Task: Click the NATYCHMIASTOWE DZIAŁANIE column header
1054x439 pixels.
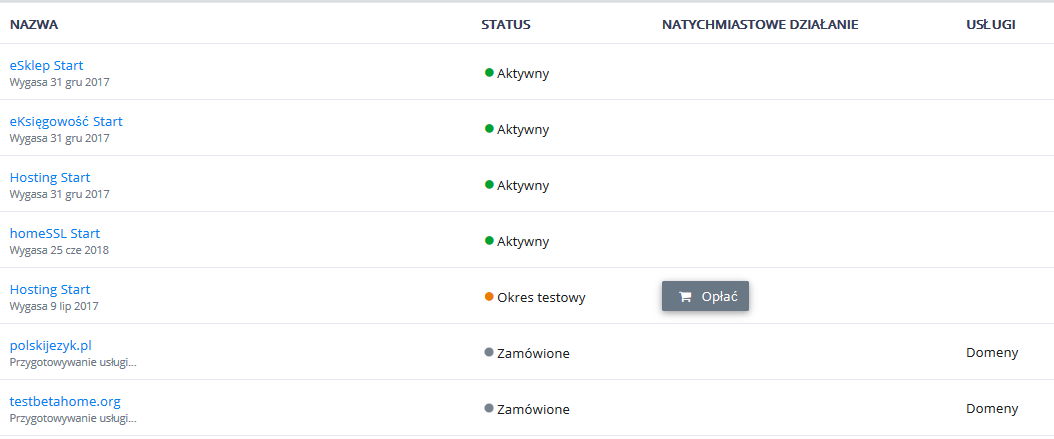Action: pyautogui.click(x=760, y=24)
